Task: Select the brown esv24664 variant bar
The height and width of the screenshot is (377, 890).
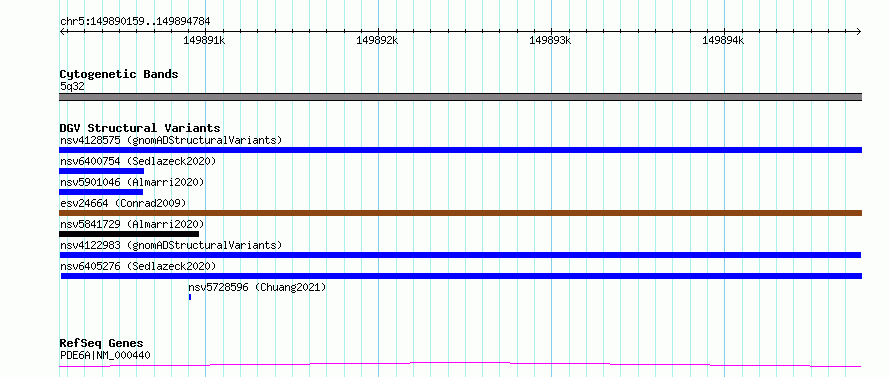Action: (460, 213)
